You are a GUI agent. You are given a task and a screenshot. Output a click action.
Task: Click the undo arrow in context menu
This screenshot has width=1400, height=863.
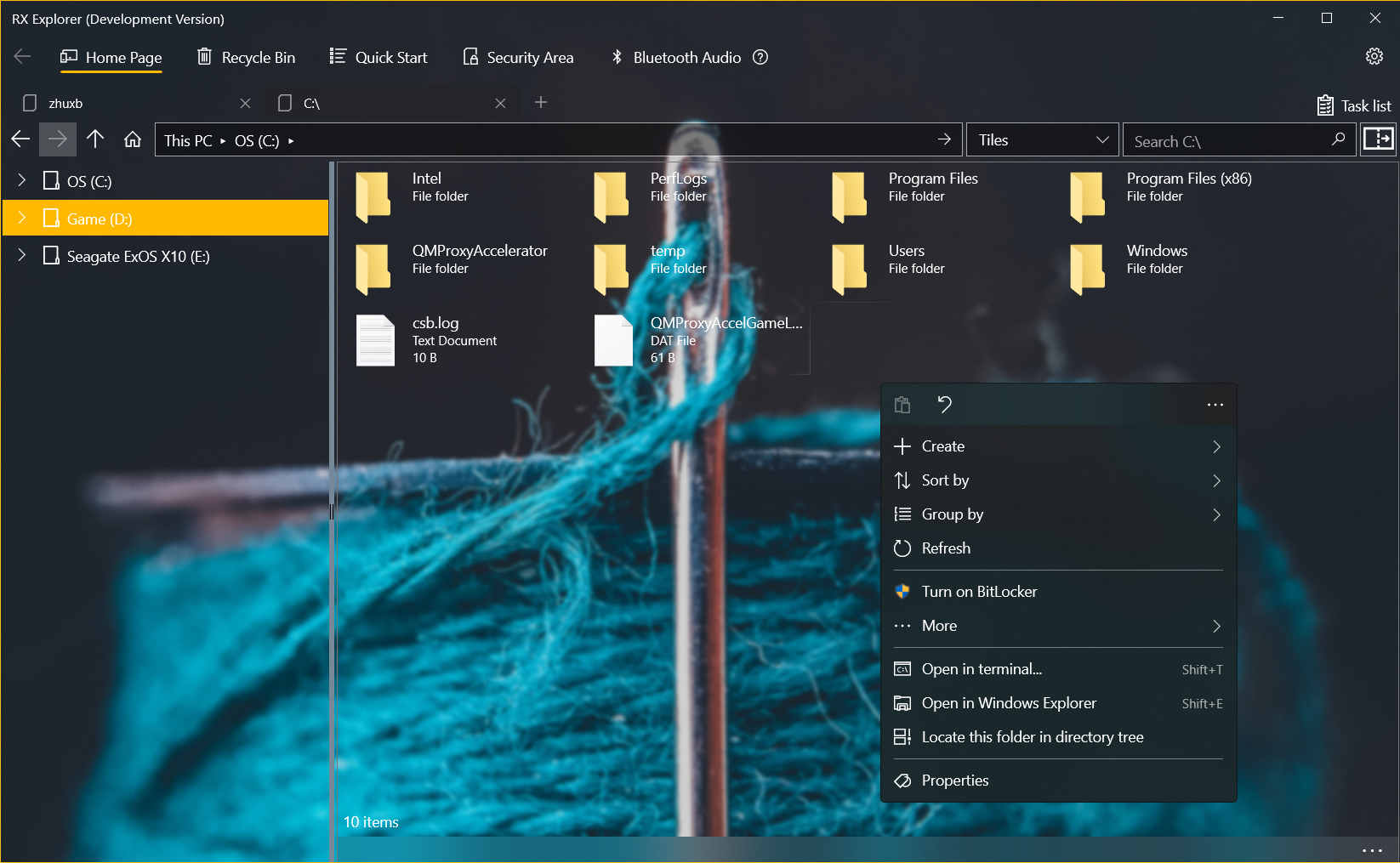click(944, 405)
